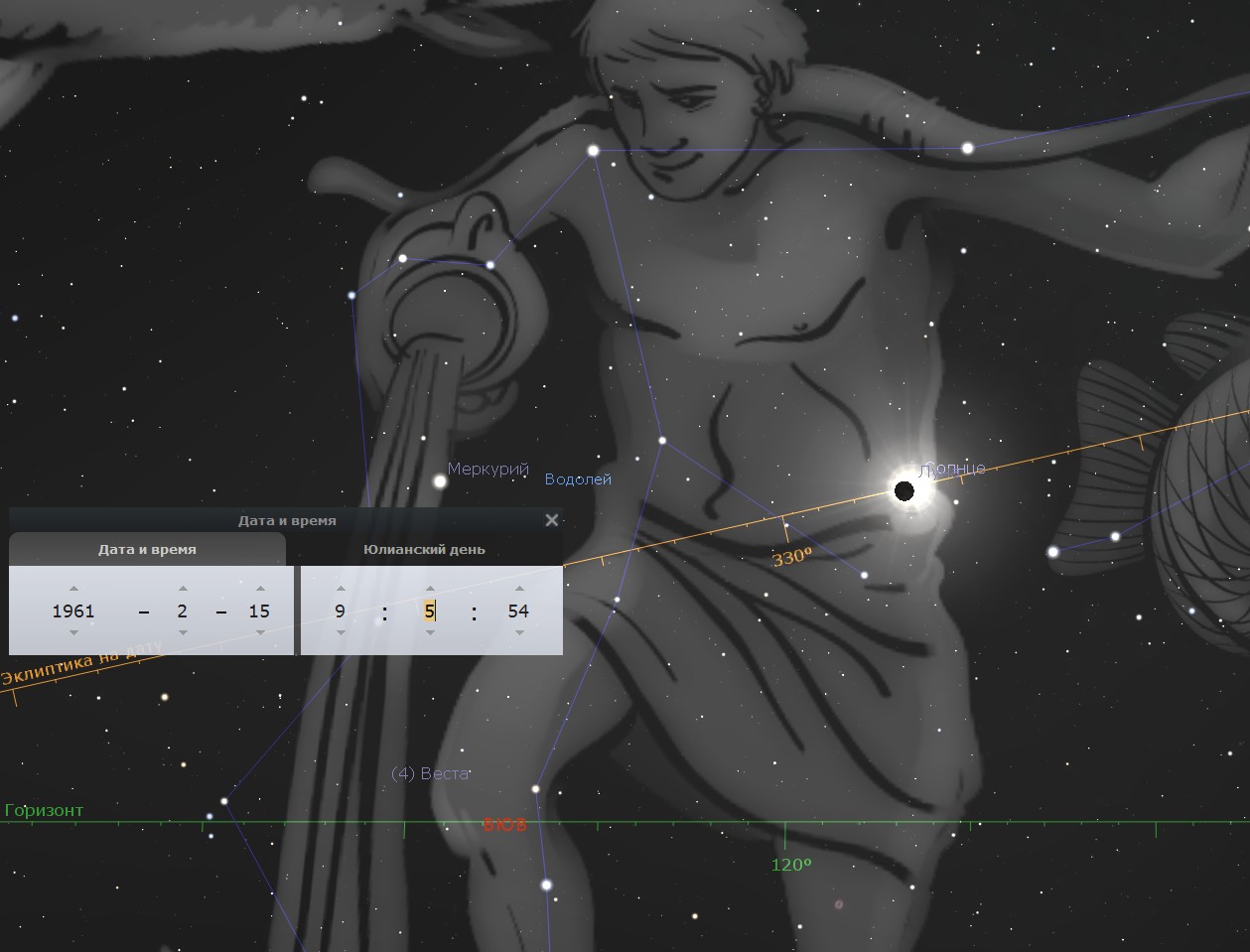Click the Водолей constellation label
The image size is (1250, 952).
578,479
